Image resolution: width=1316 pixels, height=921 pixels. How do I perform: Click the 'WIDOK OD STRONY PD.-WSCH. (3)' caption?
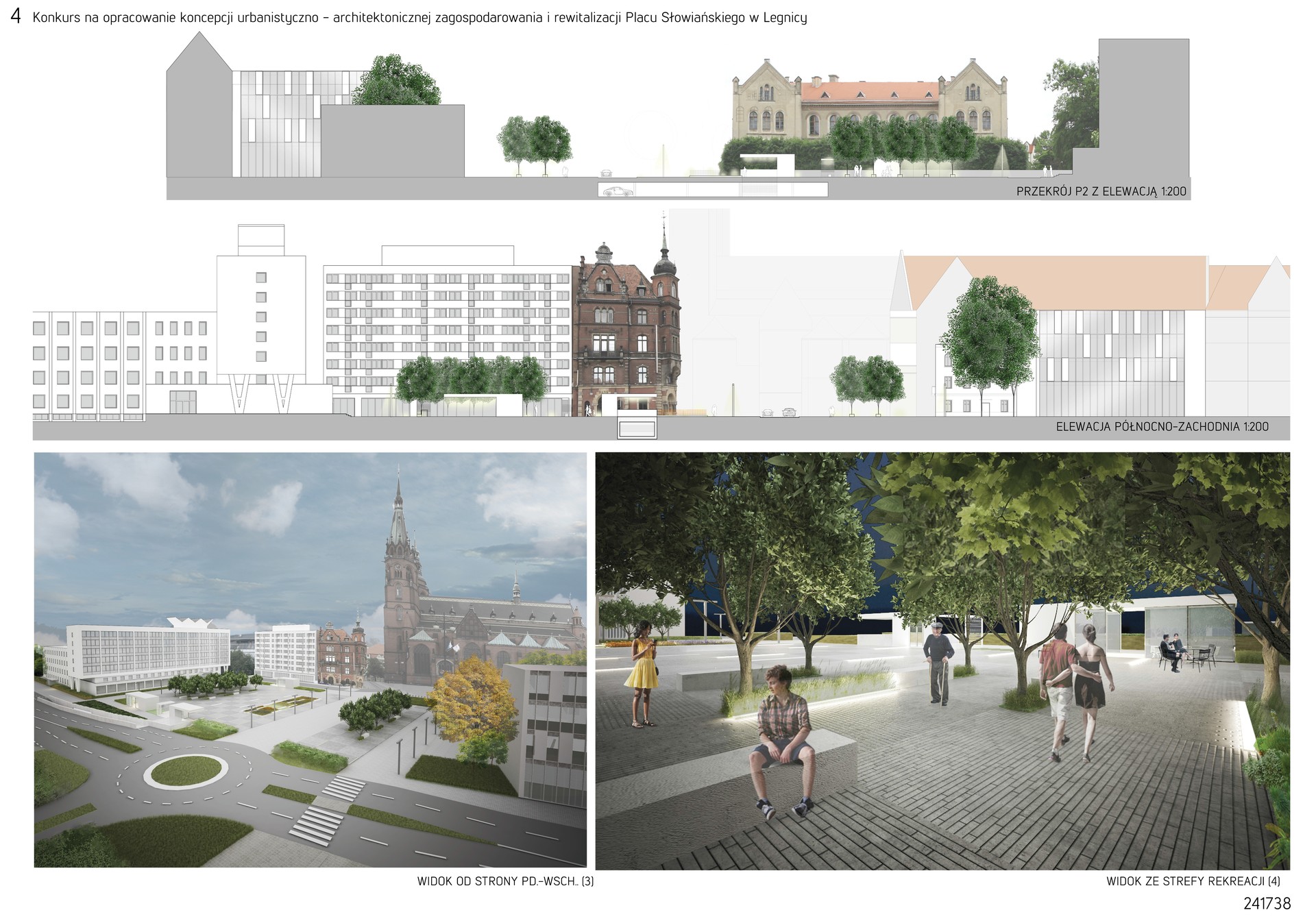click(x=505, y=881)
